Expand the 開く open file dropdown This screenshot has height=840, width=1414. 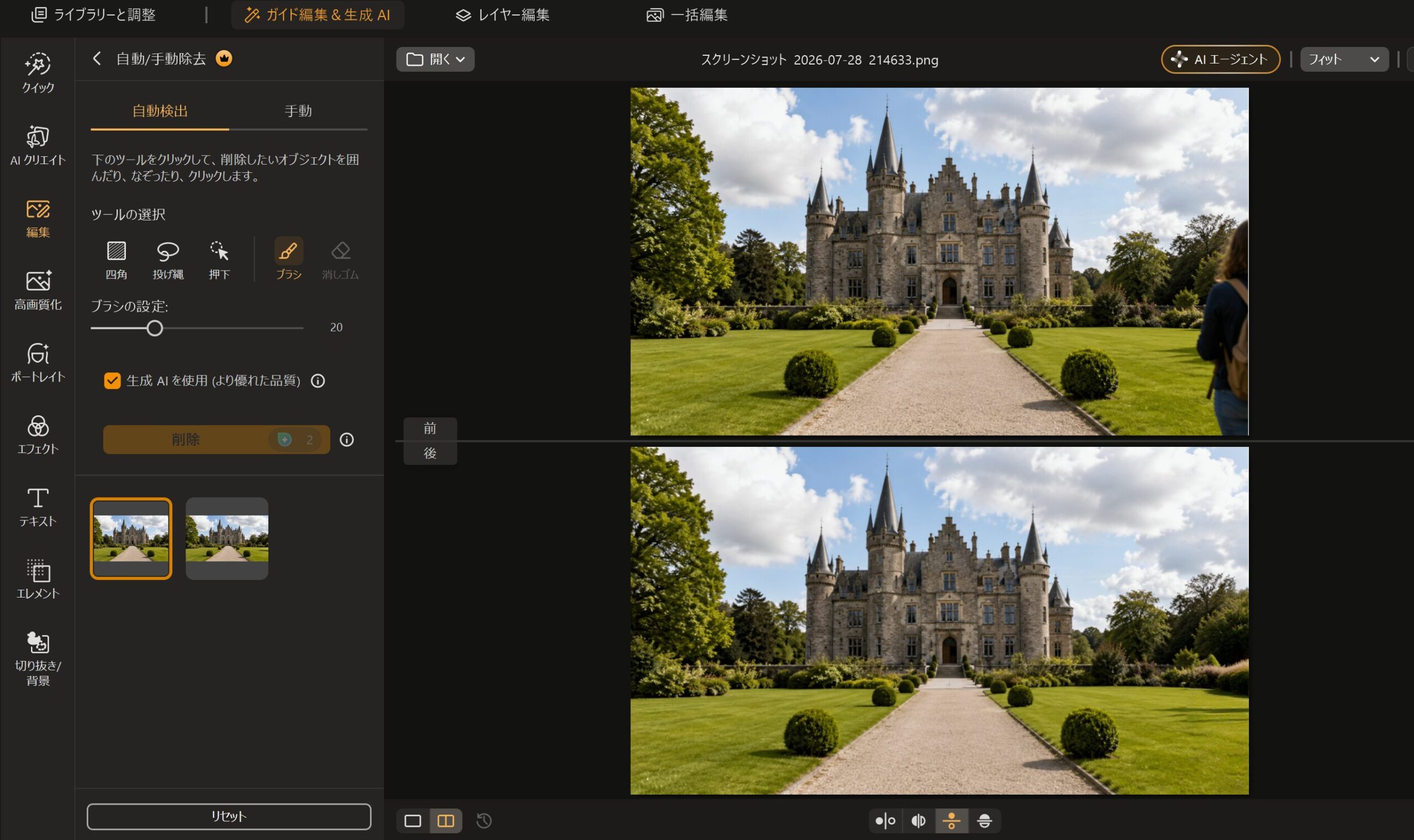point(435,60)
